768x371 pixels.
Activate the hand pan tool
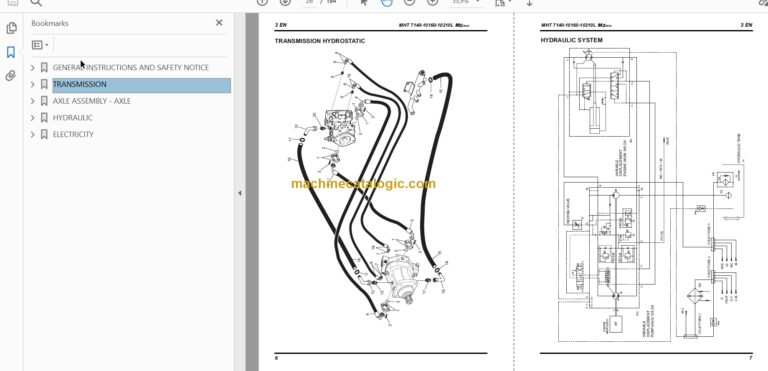(x=386, y=2)
